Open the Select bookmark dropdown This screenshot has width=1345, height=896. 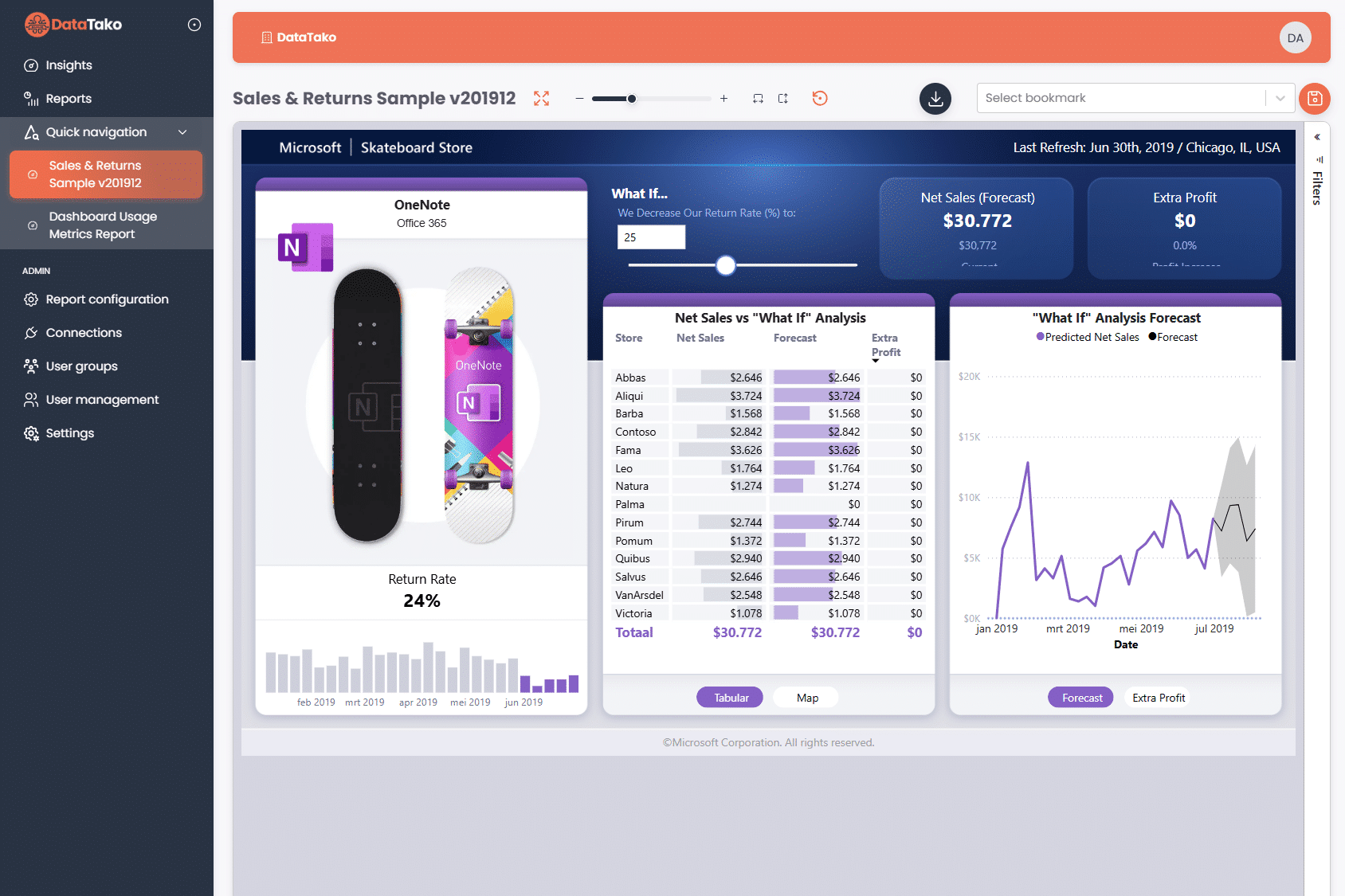click(1280, 97)
